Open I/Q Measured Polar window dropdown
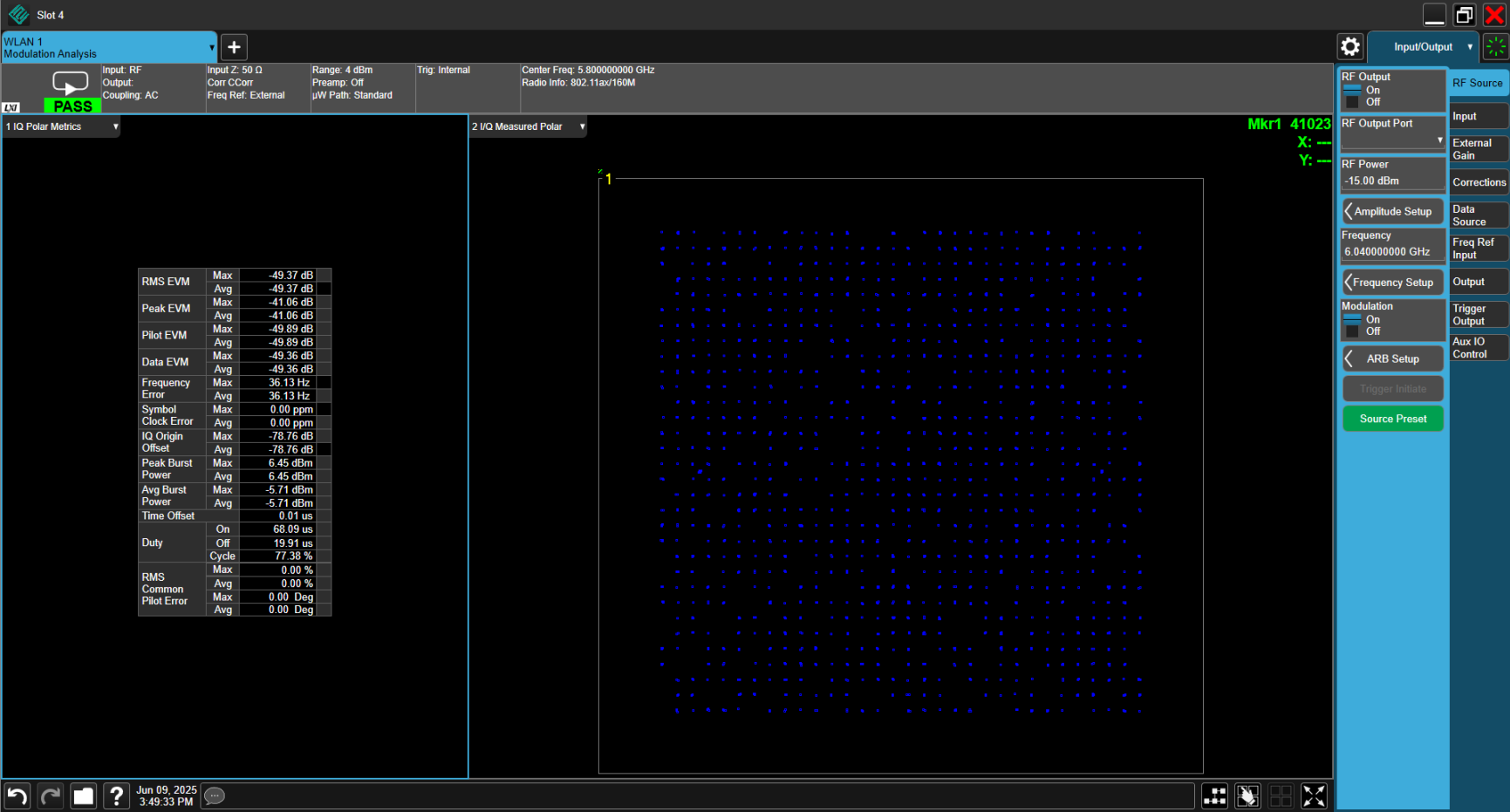The height and width of the screenshot is (812, 1510). point(582,126)
